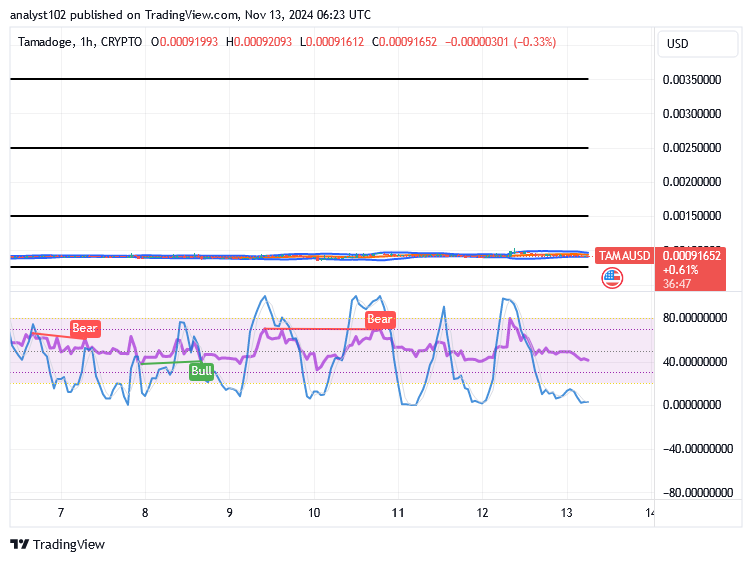Click the 0.00350000 price axis label
The width and height of the screenshot is (752, 562).
(692, 80)
